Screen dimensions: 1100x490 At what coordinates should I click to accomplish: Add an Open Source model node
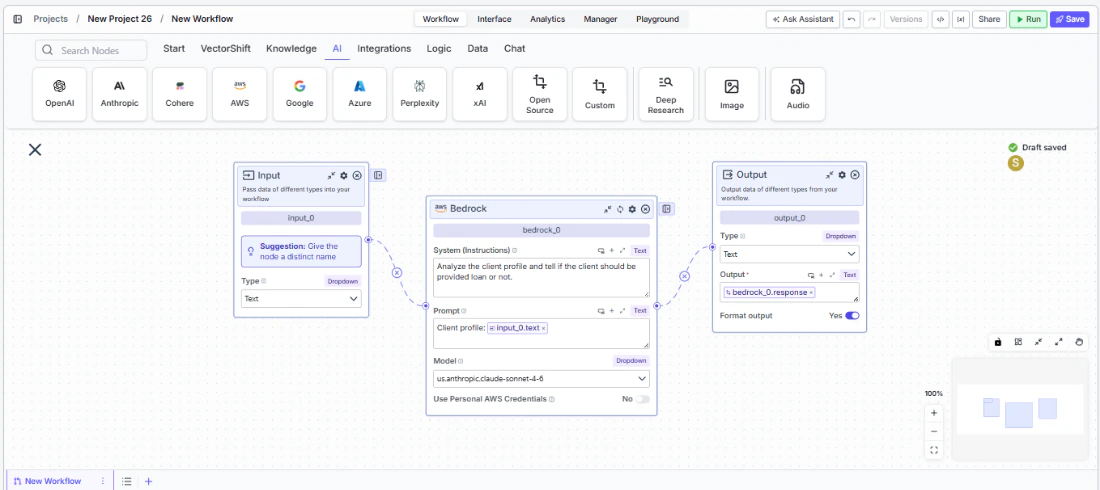click(x=539, y=94)
